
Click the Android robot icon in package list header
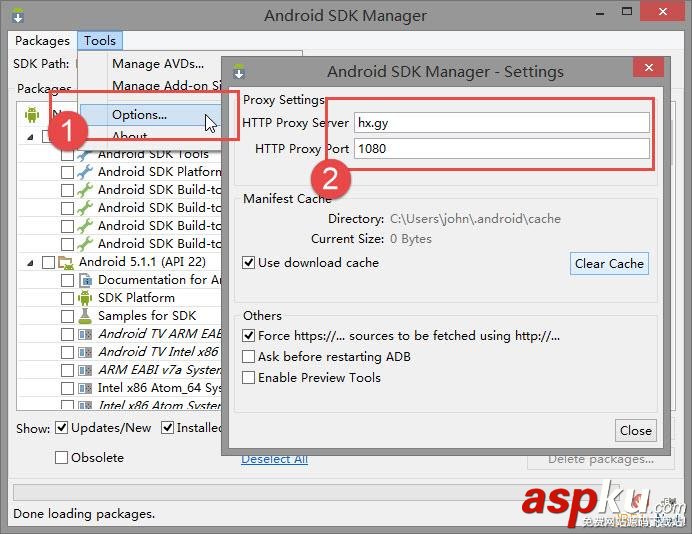click(32, 115)
